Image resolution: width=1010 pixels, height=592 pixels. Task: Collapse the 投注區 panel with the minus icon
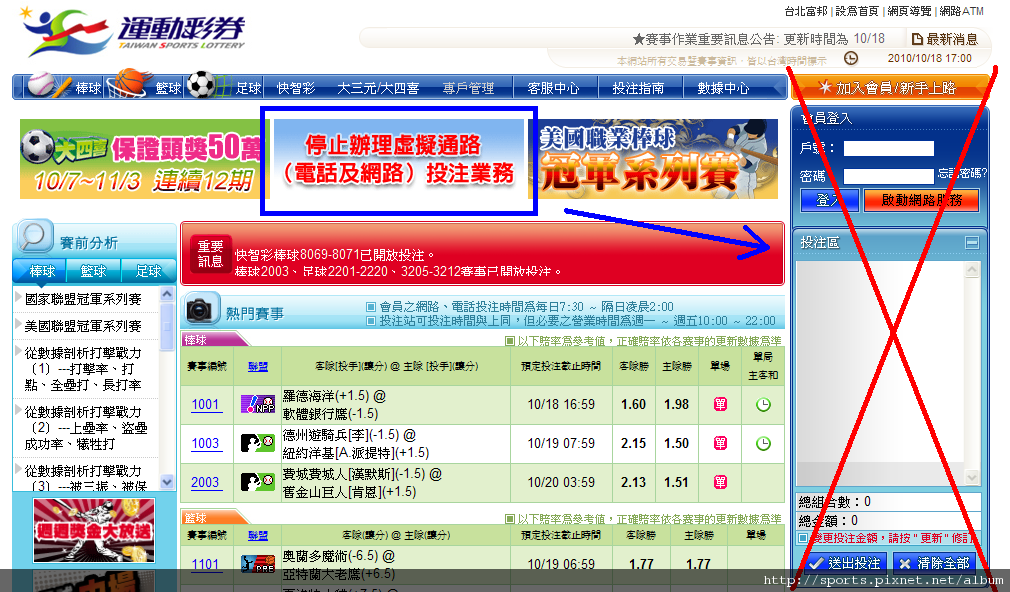(x=972, y=242)
